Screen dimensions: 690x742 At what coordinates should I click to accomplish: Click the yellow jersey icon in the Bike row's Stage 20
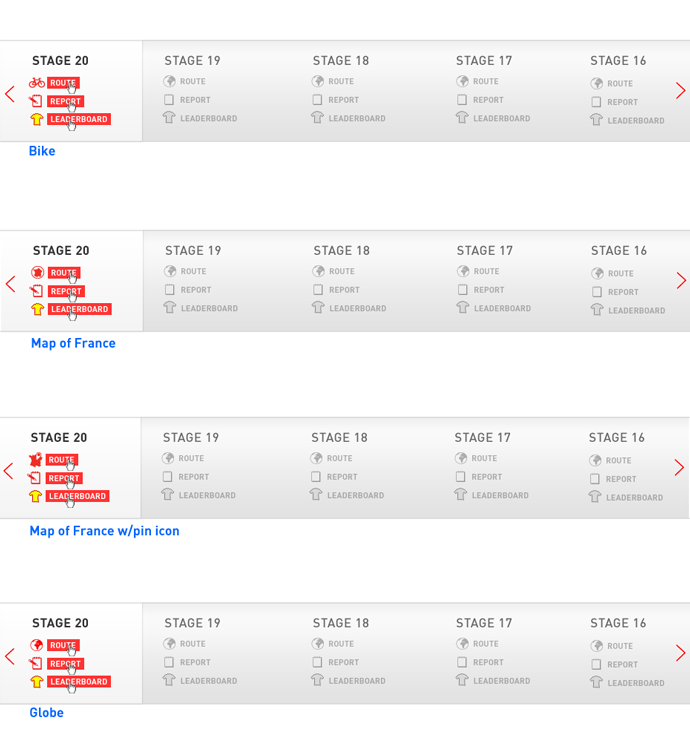pos(37,119)
